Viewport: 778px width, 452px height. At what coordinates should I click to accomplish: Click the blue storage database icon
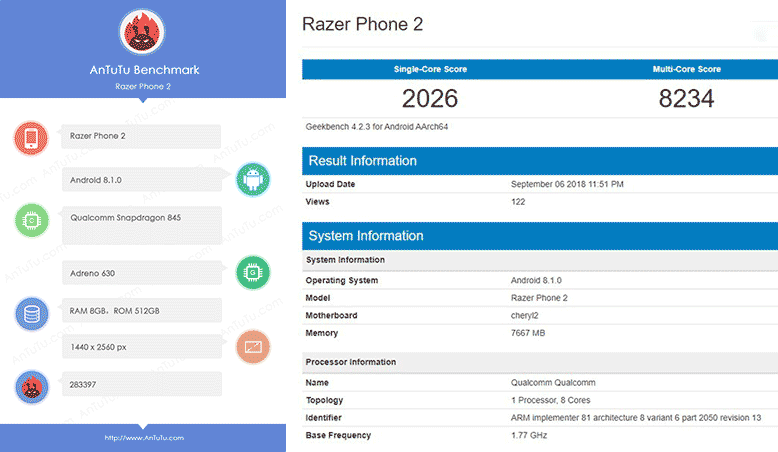(32, 314)
